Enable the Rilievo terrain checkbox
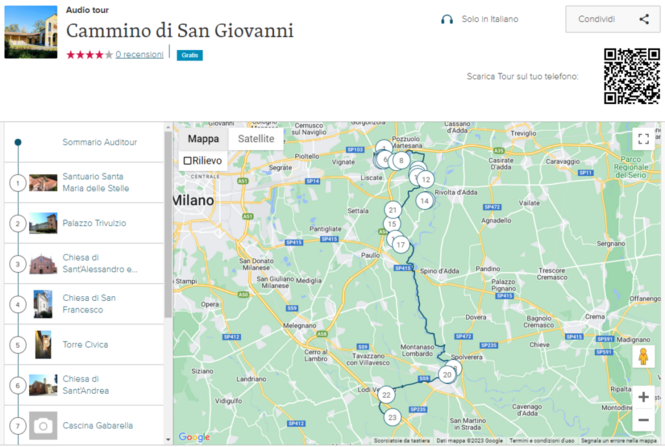The width and height of the screenshot is (665, 447). tap(188, 161)
